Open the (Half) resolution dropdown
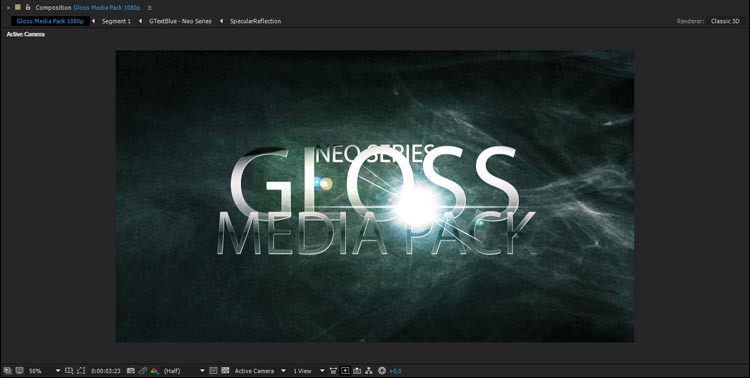This screenshot has width=750, height=378. coord(184,371)
